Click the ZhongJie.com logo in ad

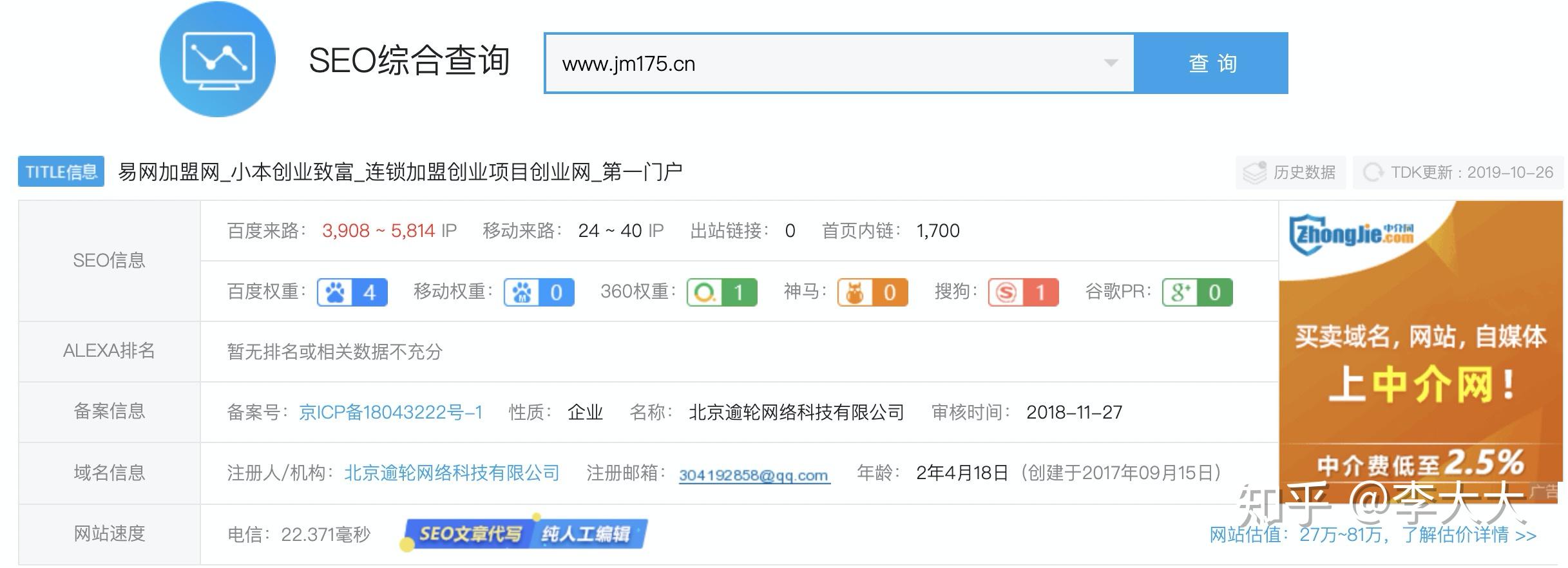click(1352, 234)
